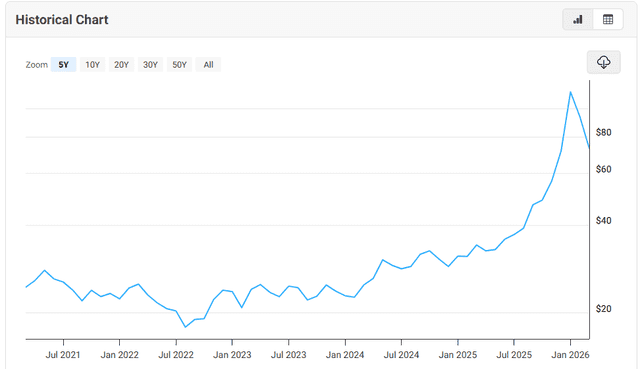This screenshot has width=640, height=369.
Task: Click the Zoom label text
Action: 37,64
